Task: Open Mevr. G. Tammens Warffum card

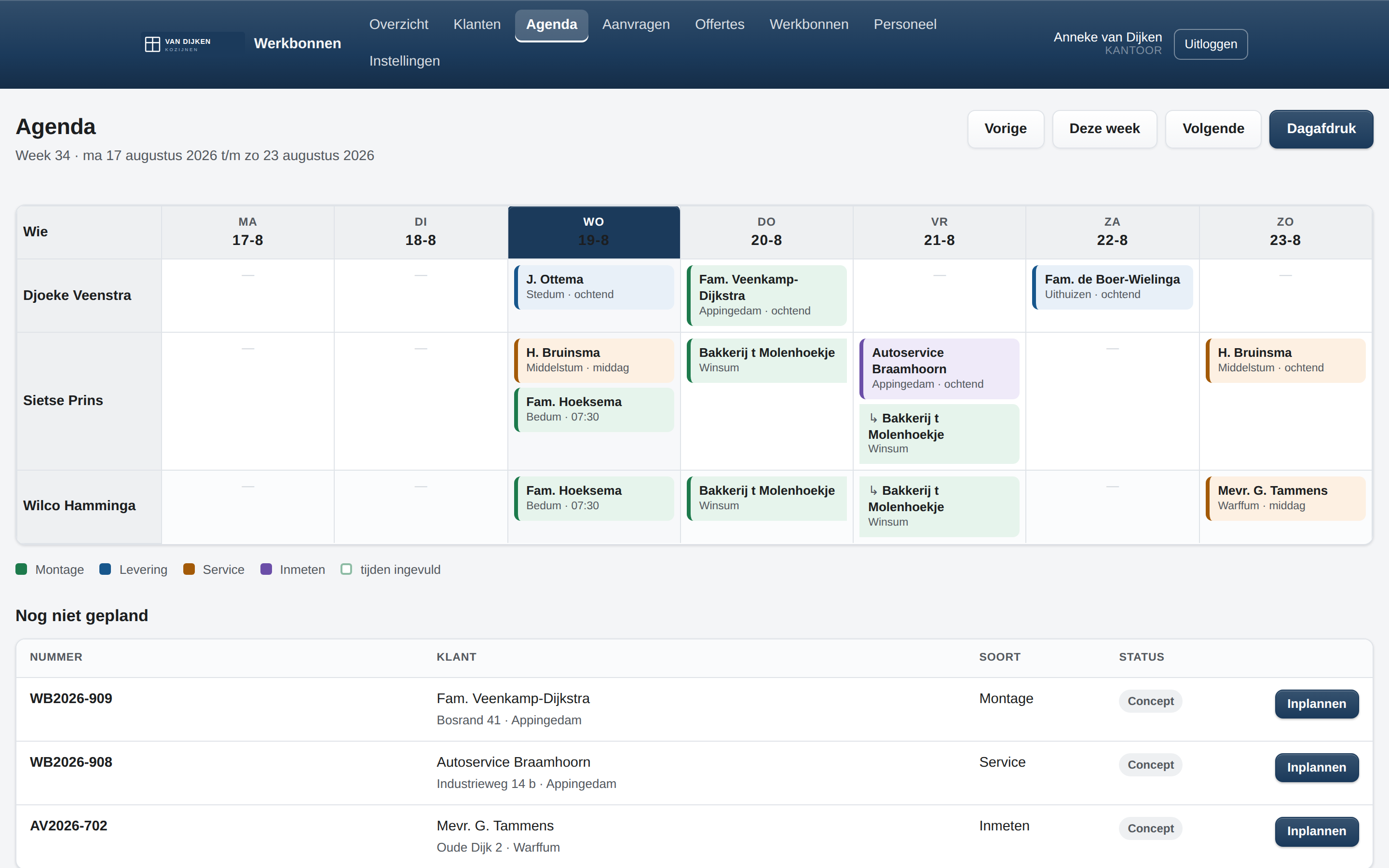Action: (x=1286, y=498)
